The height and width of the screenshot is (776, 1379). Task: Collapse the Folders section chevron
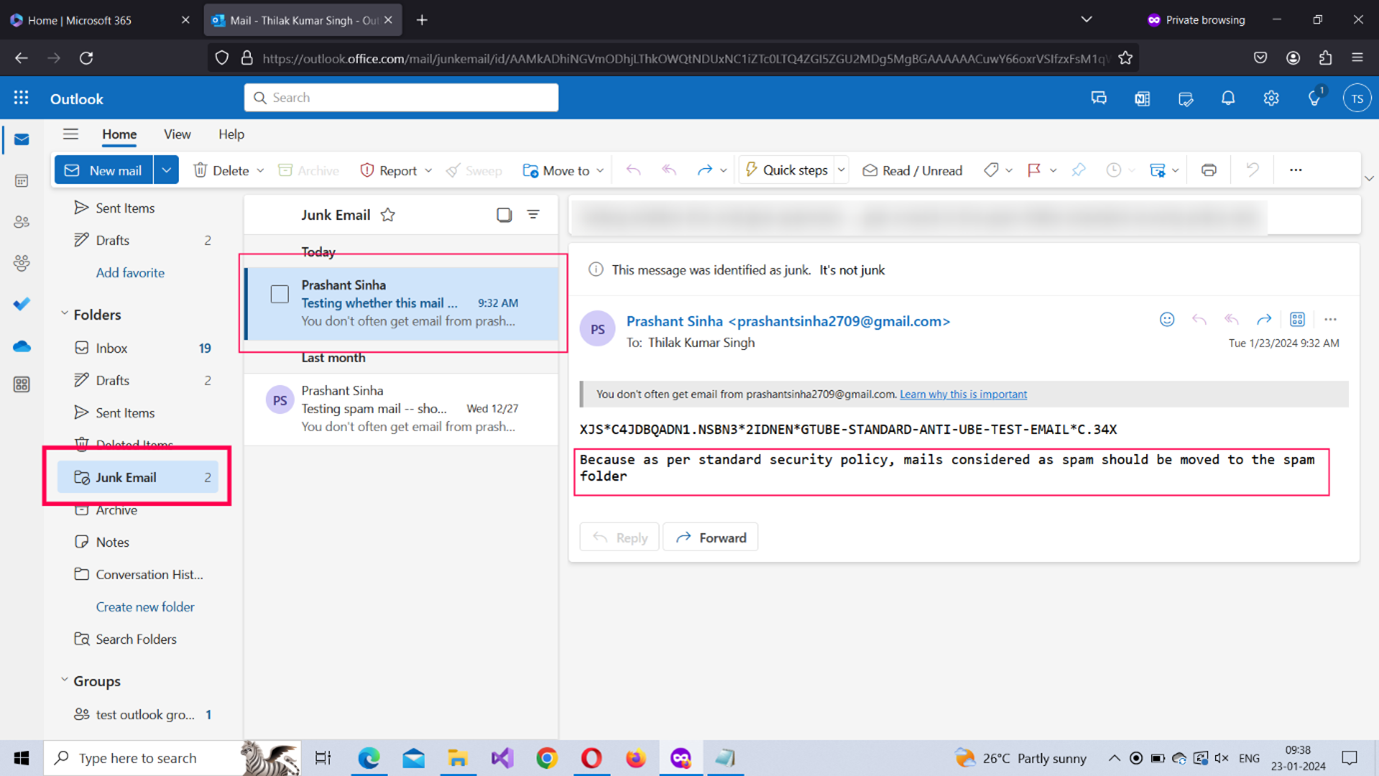(65, 314)
